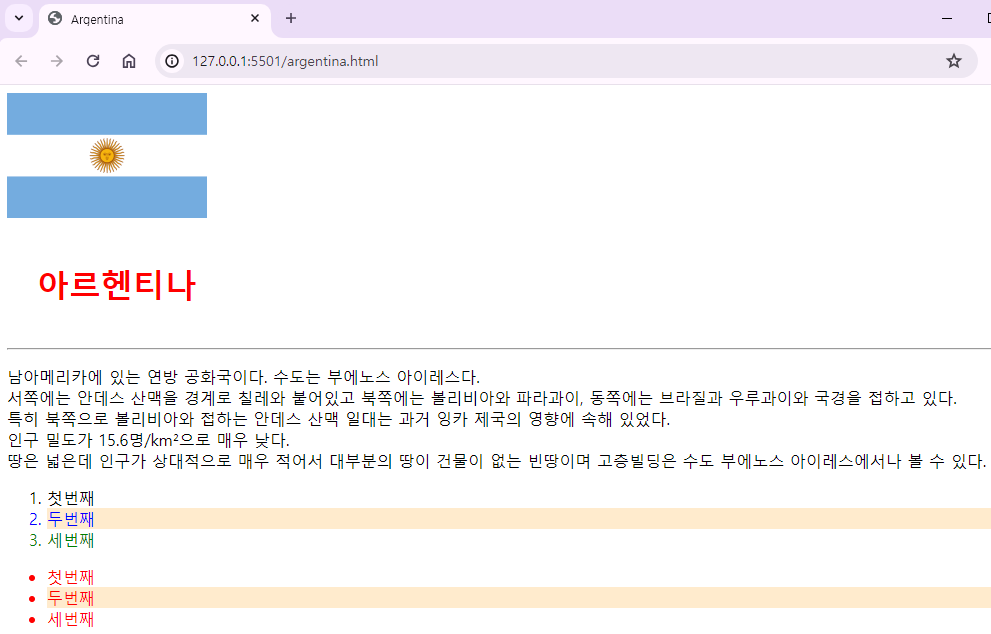Open a new browser tab

[290, 17]
